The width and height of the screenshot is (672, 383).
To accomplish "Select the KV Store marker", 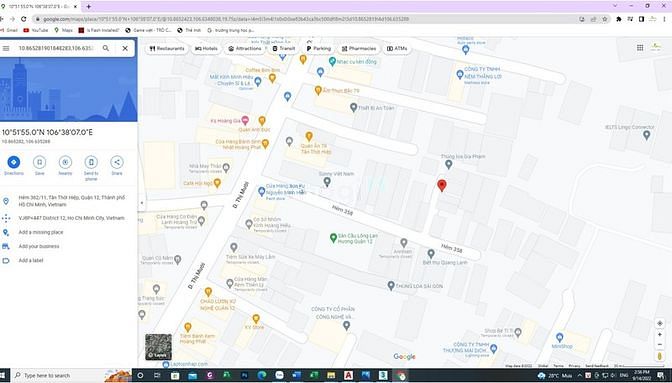I will pos(256,318).
